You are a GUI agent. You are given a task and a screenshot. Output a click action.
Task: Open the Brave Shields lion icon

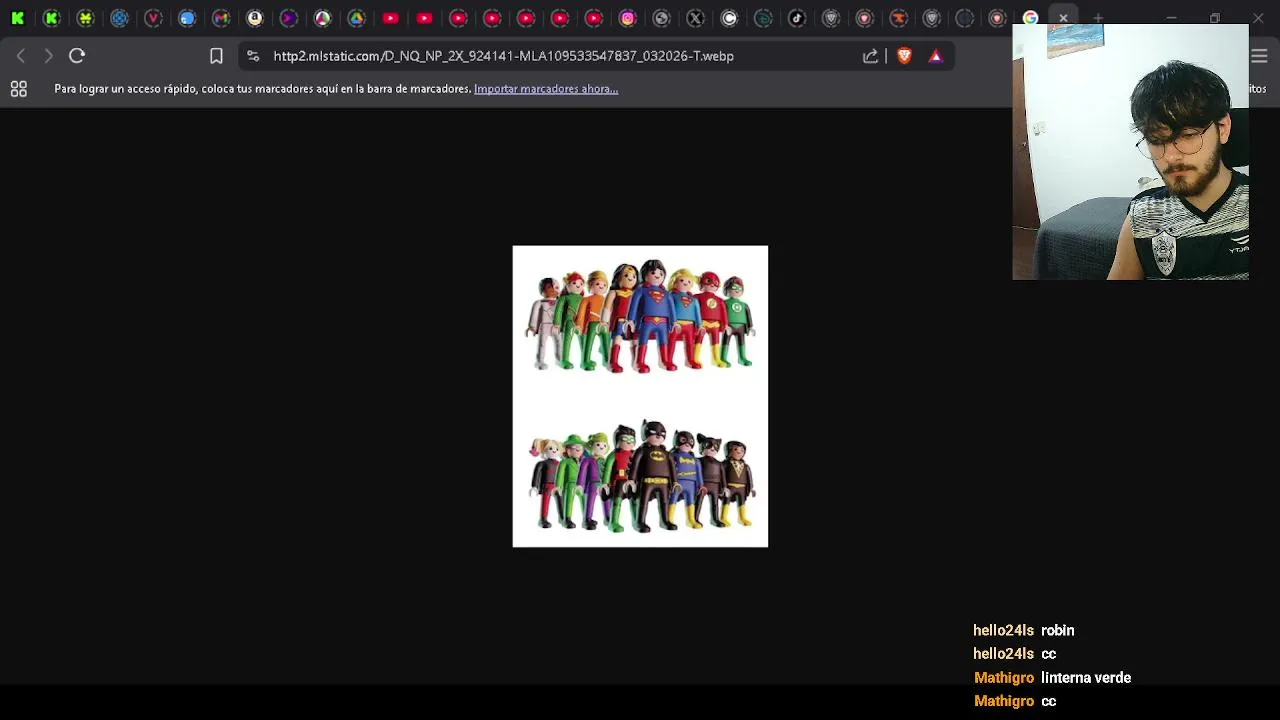(904, 56)
